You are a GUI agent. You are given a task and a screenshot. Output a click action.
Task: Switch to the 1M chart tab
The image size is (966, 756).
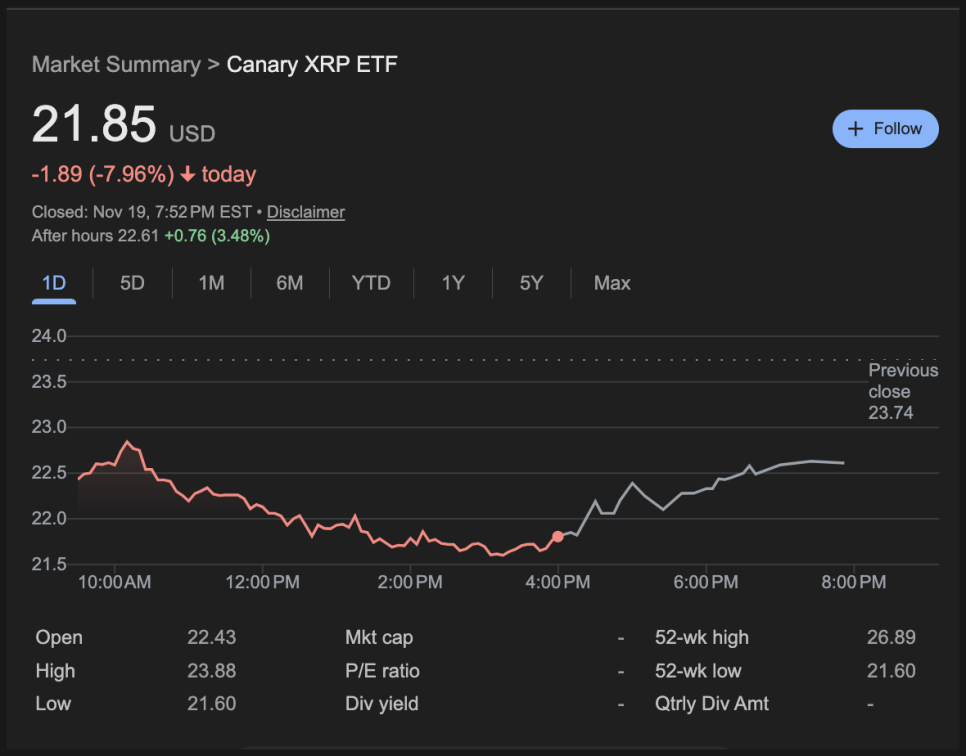[x=211, y=283]
